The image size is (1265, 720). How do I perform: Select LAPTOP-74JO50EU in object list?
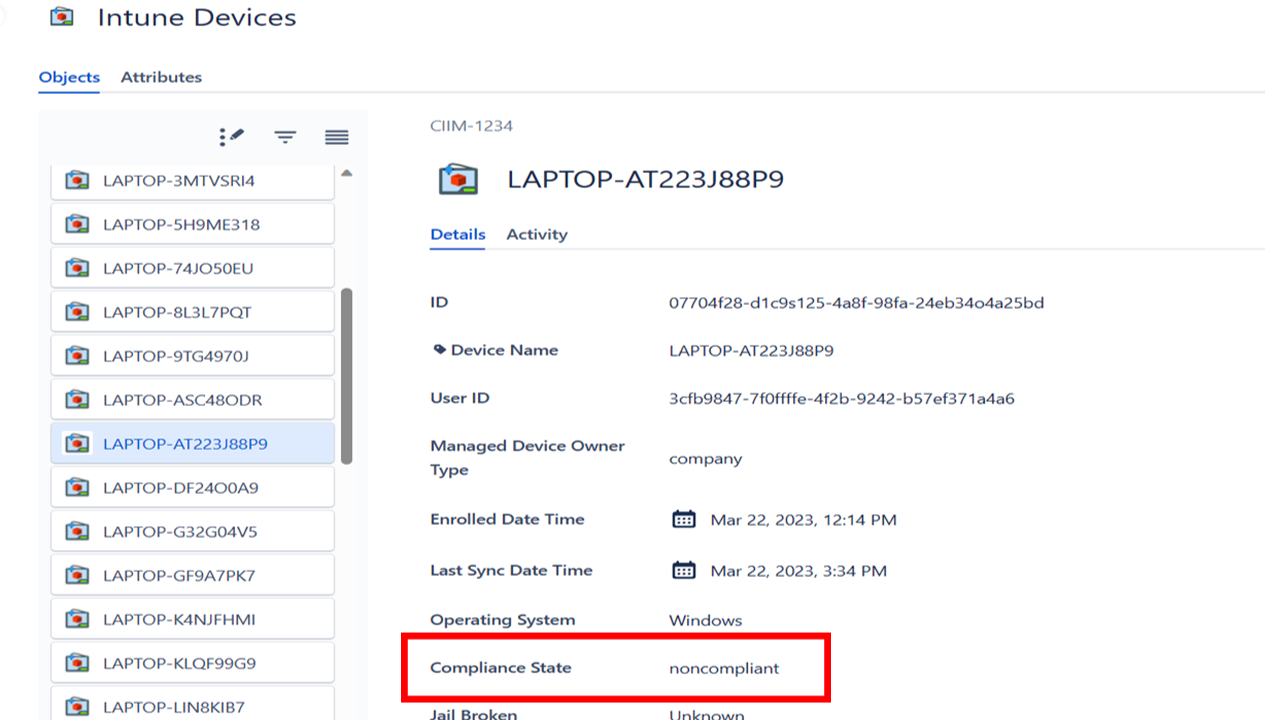click(x=192, y=269)
